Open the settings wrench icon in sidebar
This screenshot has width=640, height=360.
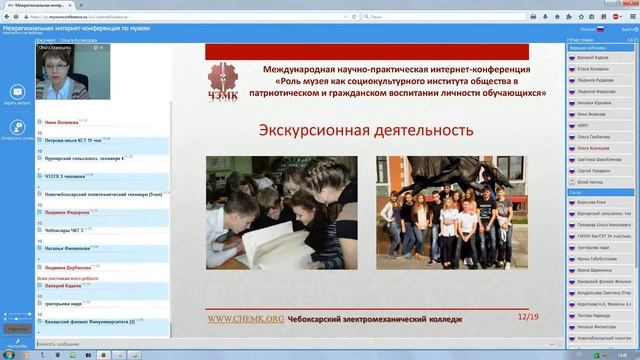[x=18, y=341]
